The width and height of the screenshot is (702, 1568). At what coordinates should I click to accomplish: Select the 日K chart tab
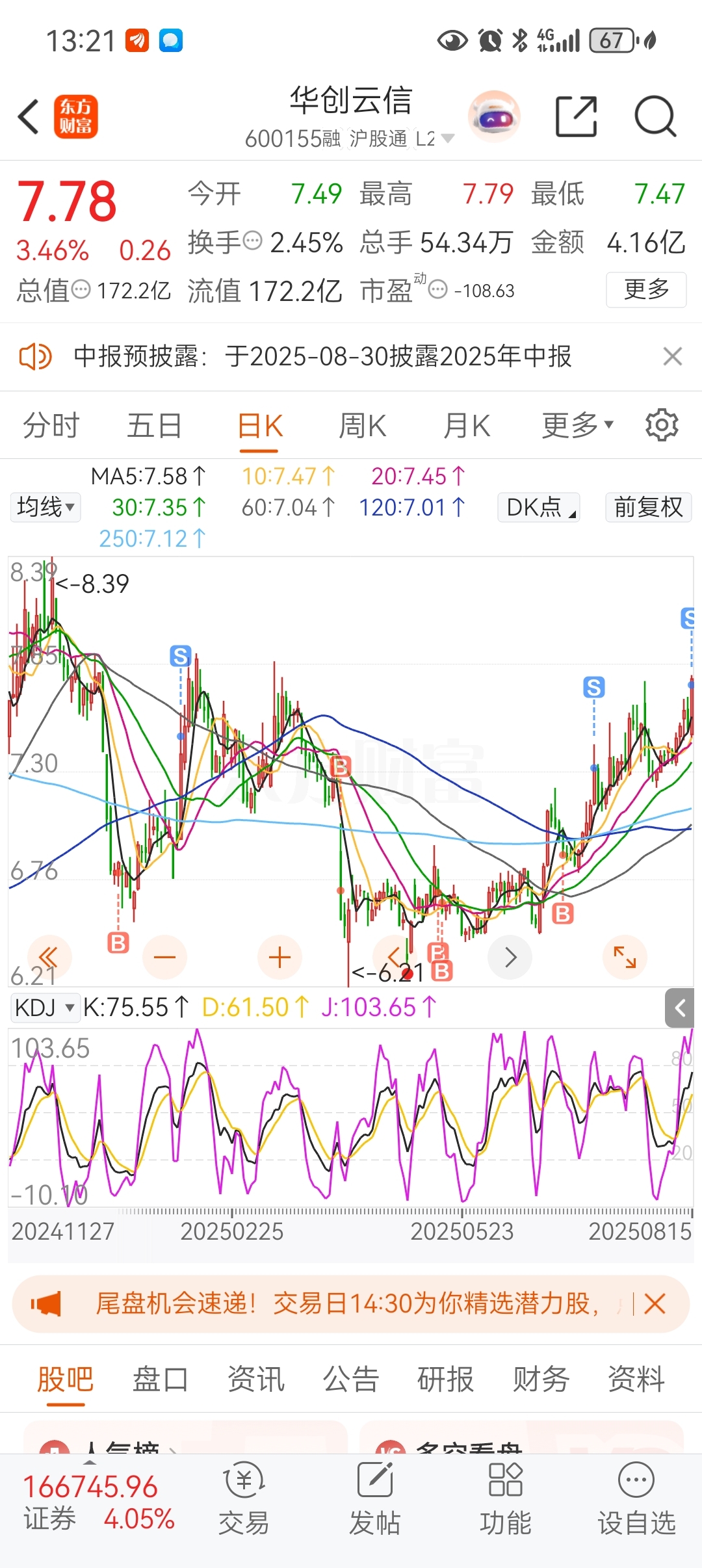[259, 426]
